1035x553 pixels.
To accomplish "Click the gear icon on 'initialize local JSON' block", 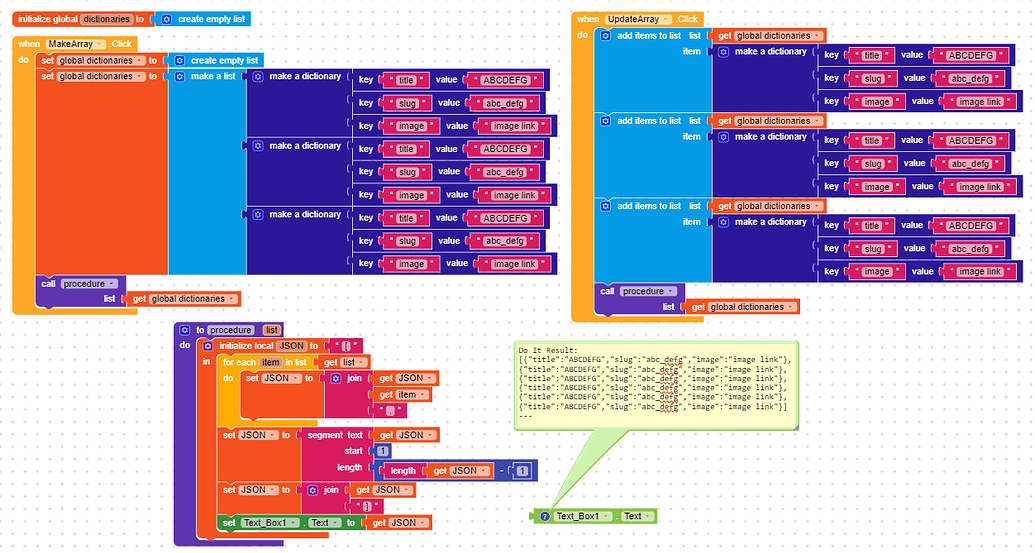I will [209, 346].
